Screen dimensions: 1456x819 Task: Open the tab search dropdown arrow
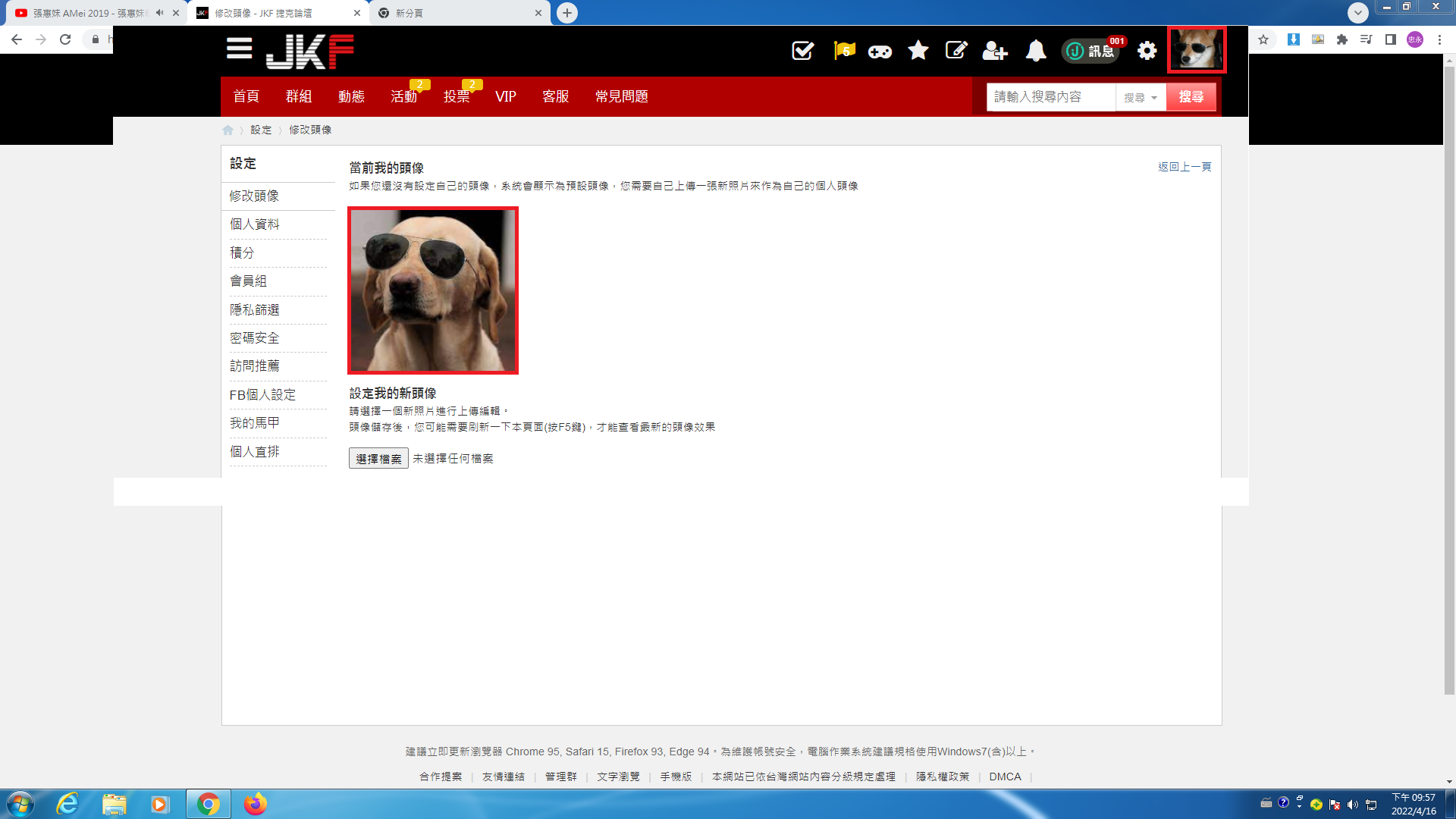(x=1358, y=13)
